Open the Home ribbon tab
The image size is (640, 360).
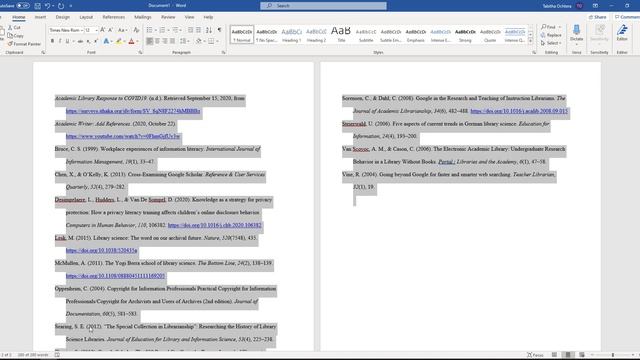point(18,17)
